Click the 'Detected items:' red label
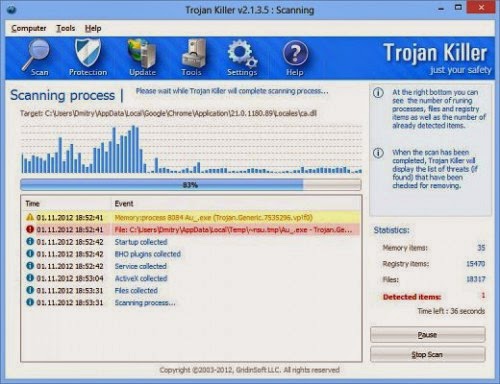 click(x=412, y=297)
